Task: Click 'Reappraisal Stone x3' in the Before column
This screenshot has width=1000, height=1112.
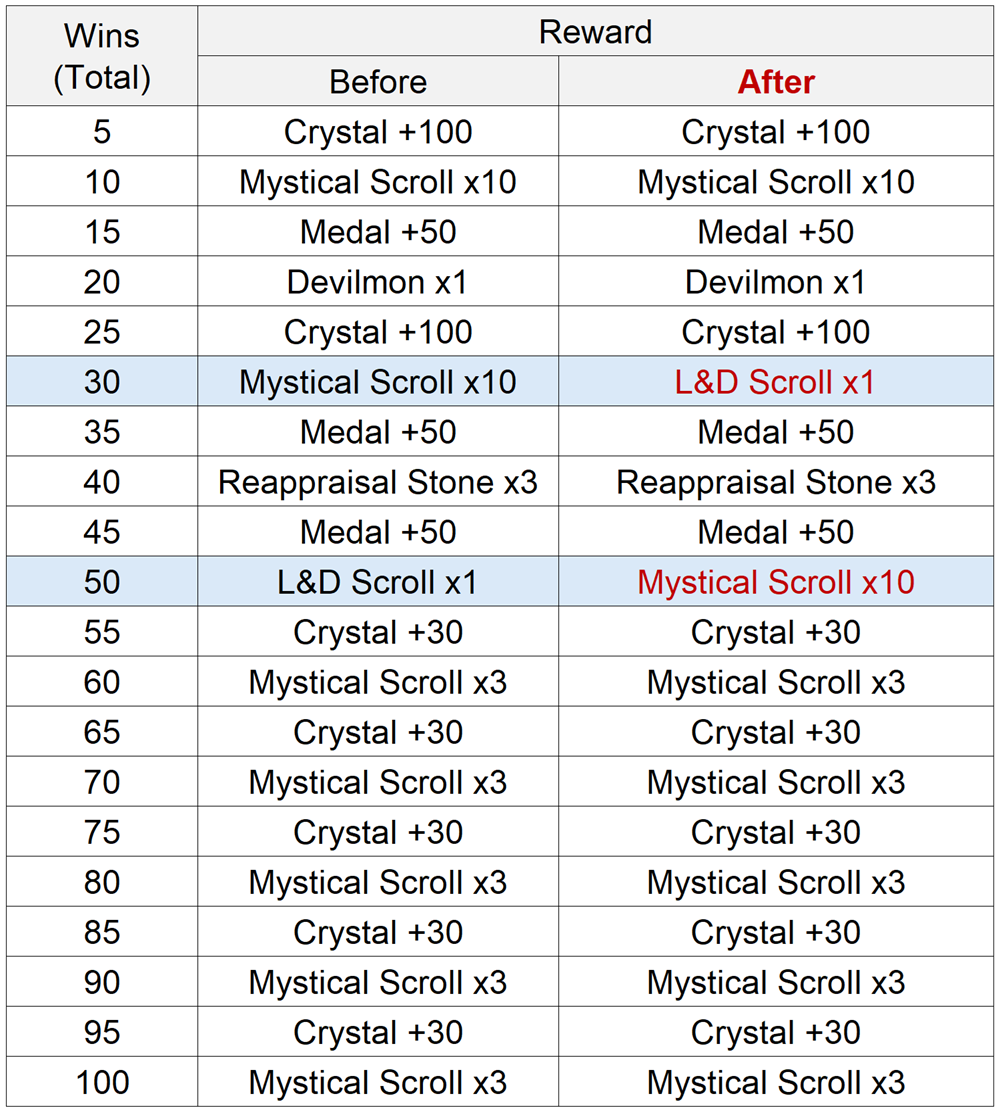Action: [x=378, y=482]
